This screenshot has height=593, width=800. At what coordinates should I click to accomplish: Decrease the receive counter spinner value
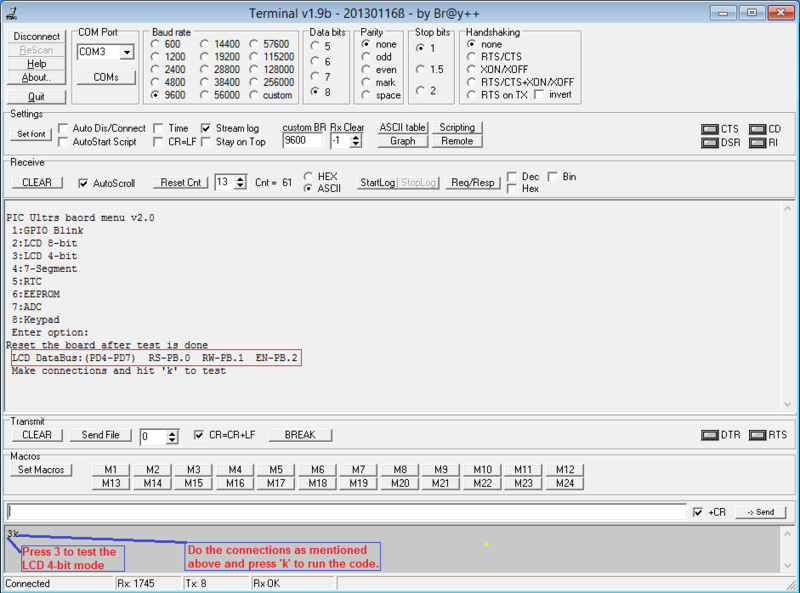[240, 186]
